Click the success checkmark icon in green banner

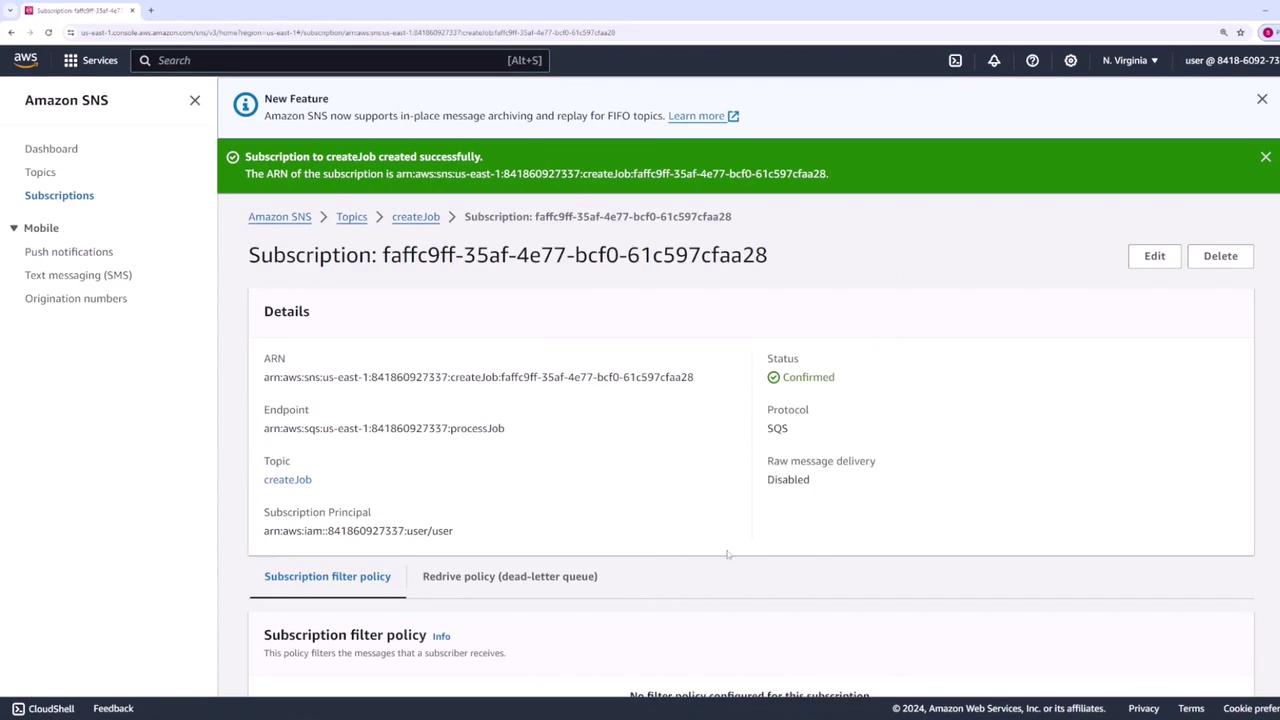coord(233,157)
